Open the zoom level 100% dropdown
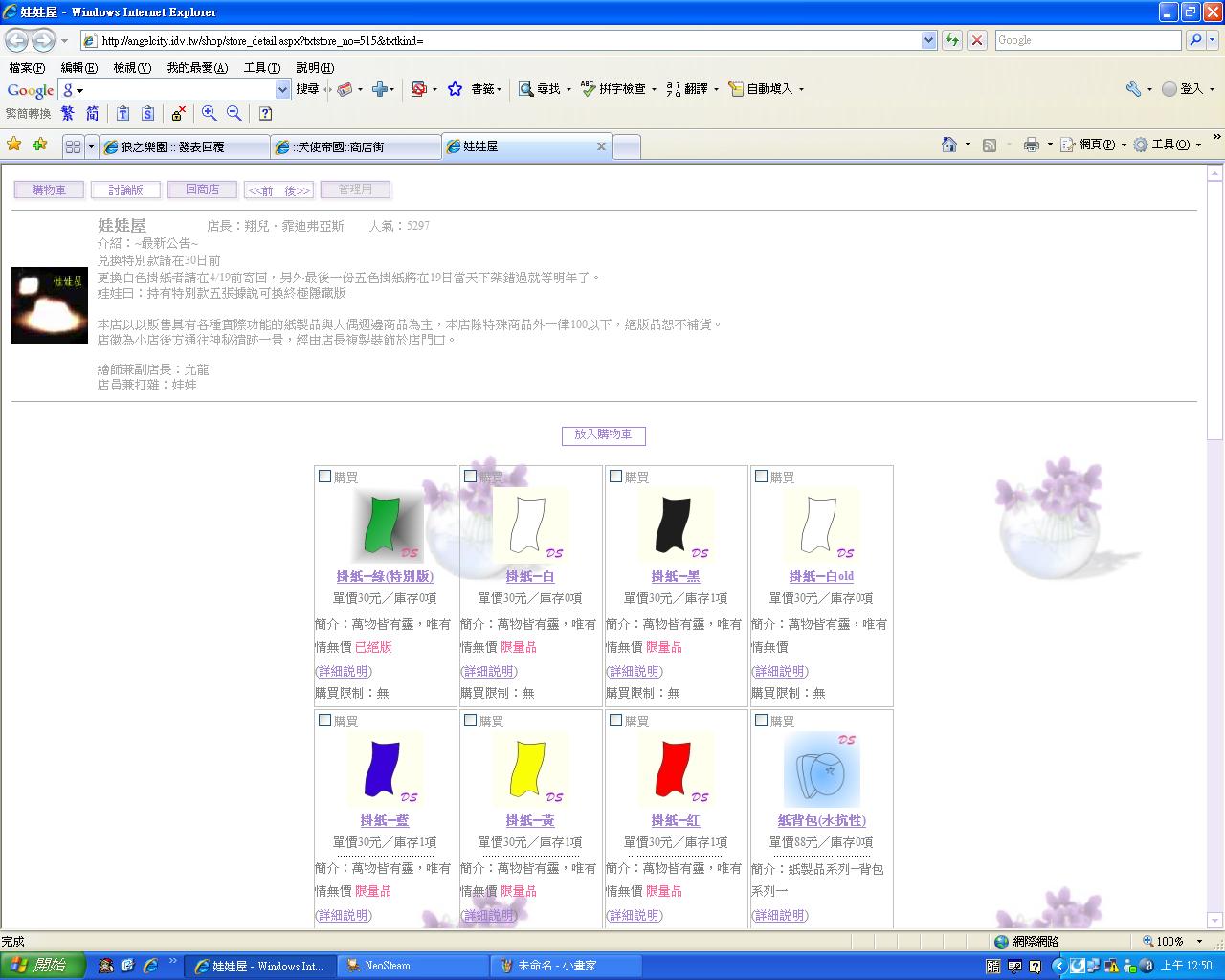Screen dimensions: 1225x980 click(x=1192, y=941)
